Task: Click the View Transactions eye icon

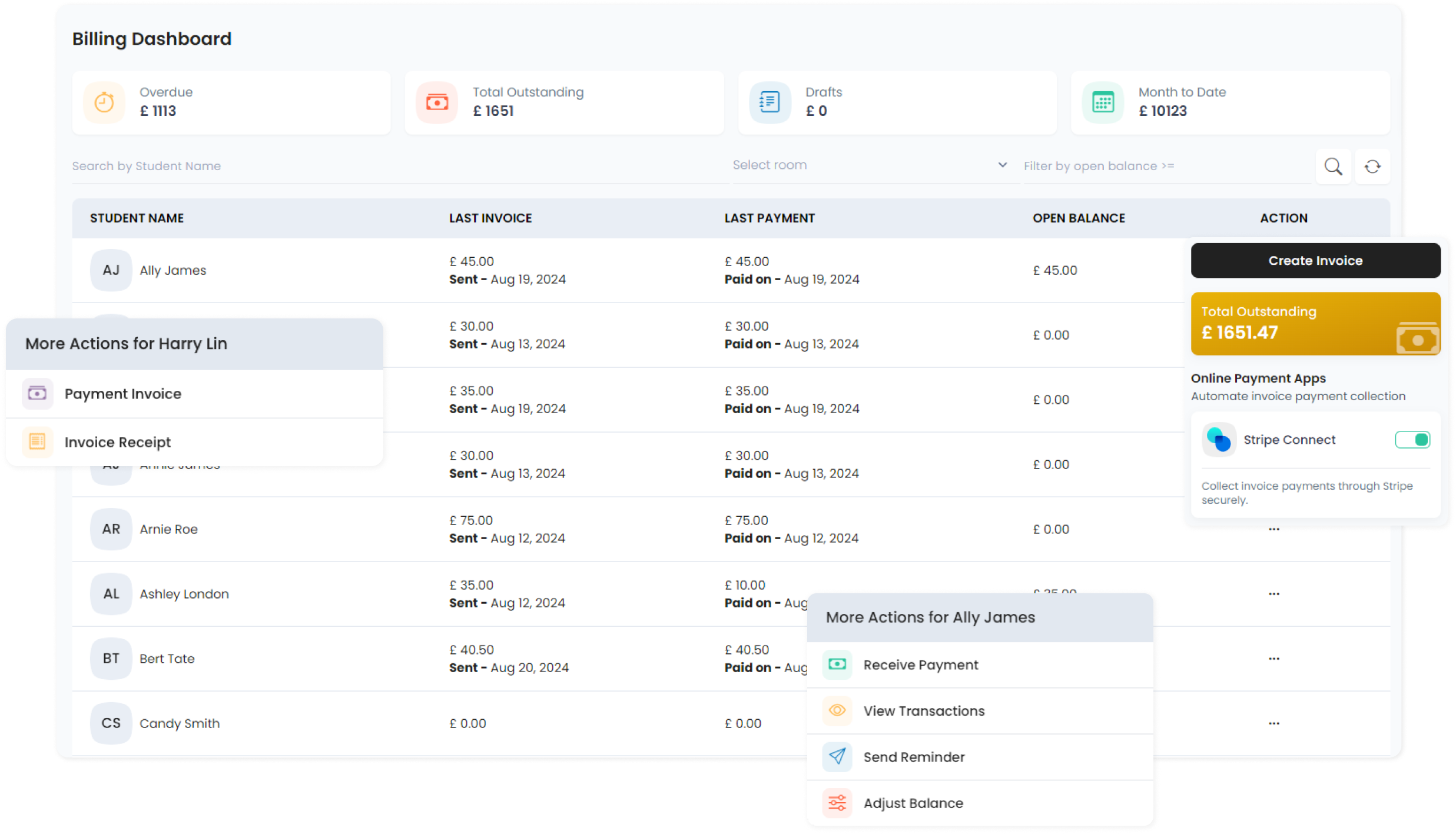Action: tap(837, 710)
